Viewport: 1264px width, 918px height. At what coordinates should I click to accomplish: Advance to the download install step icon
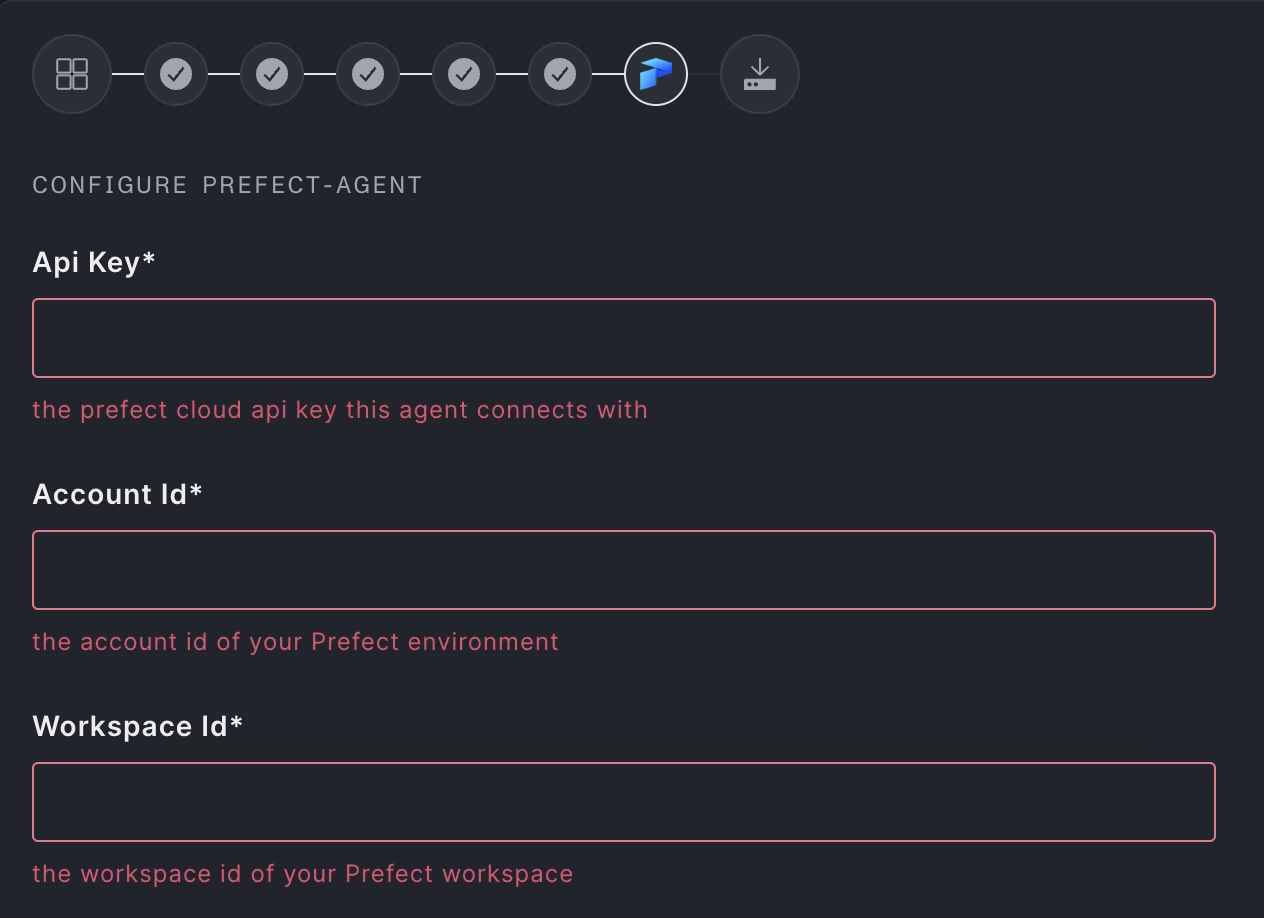[x=760, y=74]
